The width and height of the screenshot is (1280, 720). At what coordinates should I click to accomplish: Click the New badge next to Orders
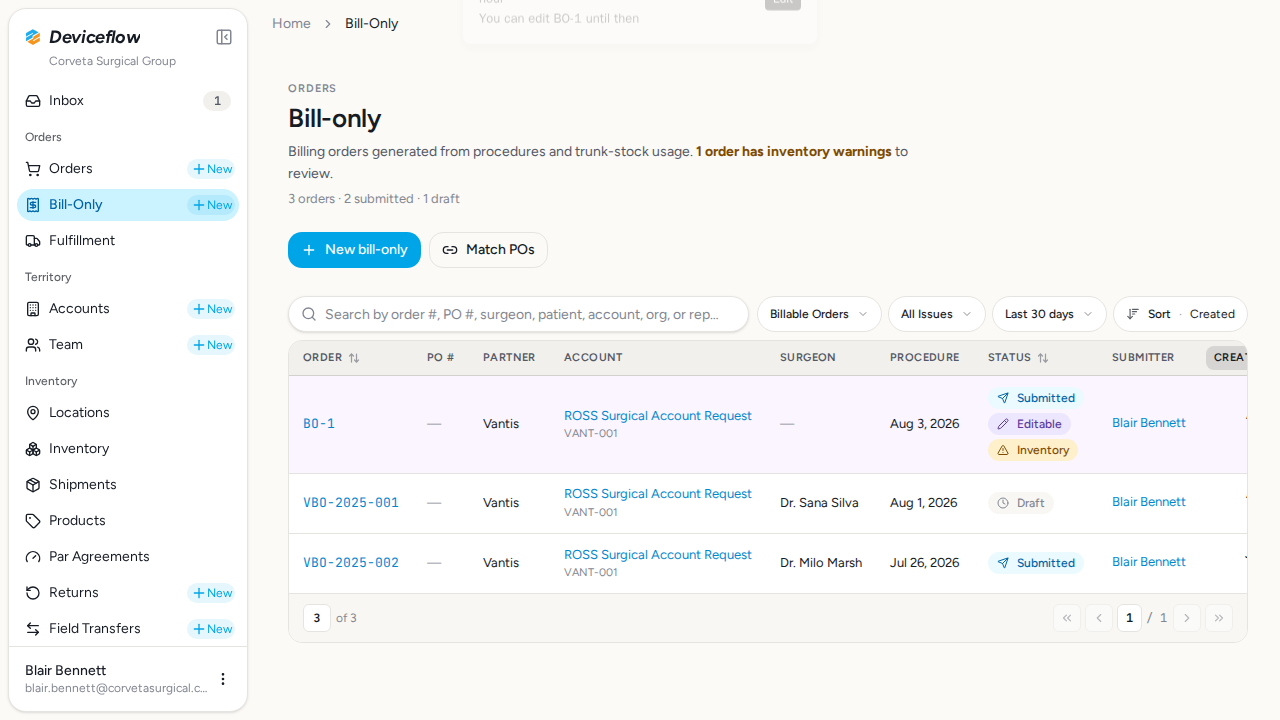211,169
